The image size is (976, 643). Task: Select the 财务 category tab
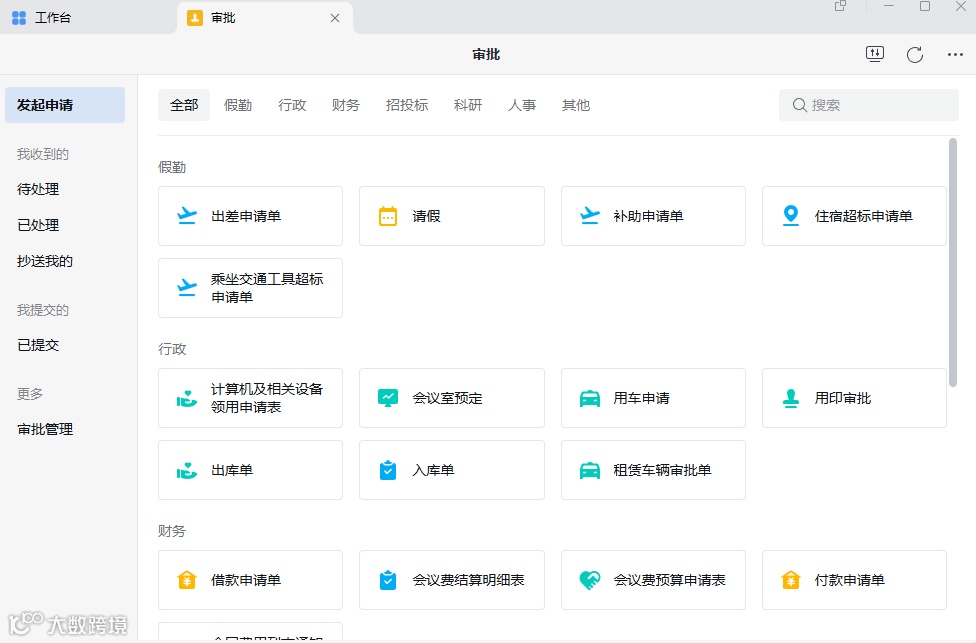[345, 105]
